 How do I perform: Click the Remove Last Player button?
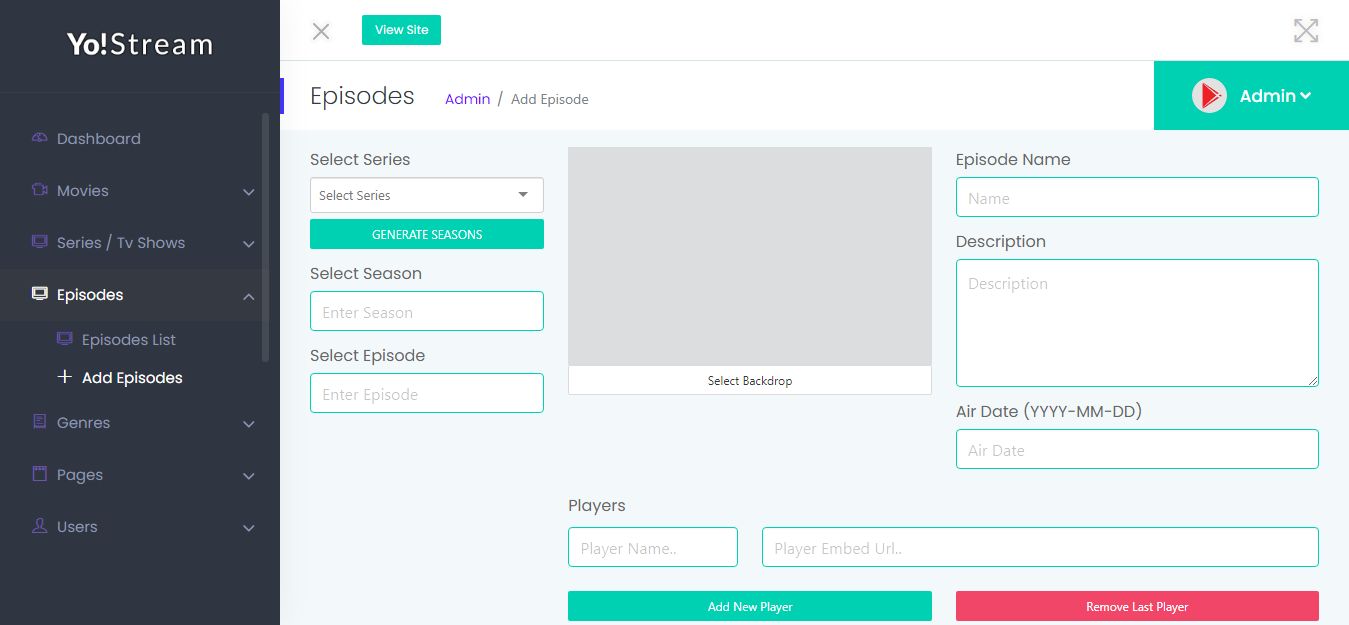(x=1137, y=606)
